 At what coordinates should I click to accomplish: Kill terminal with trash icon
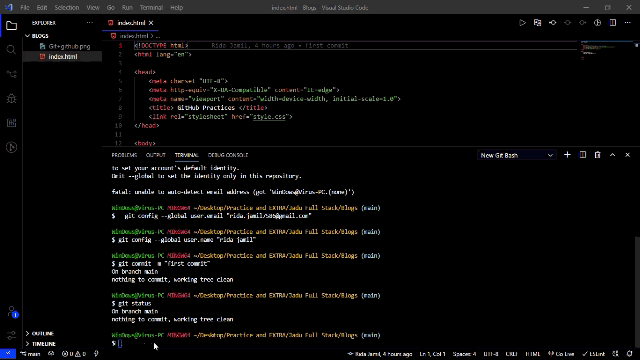598,155
